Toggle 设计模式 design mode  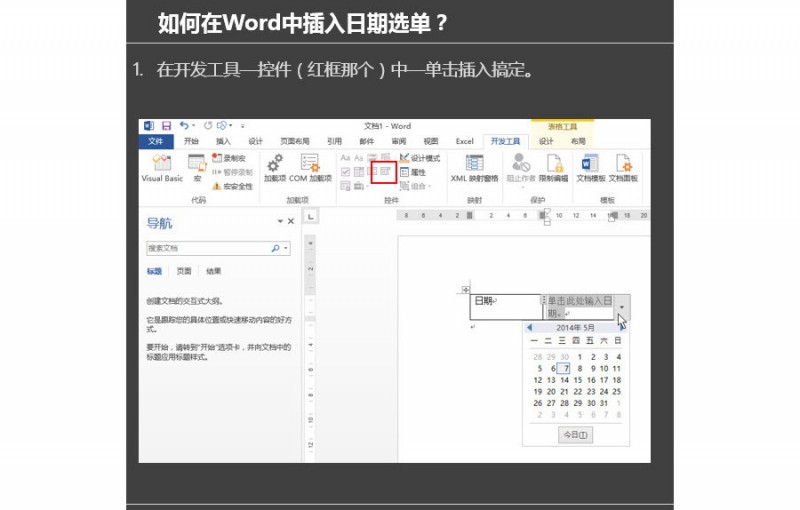[419, 158]
